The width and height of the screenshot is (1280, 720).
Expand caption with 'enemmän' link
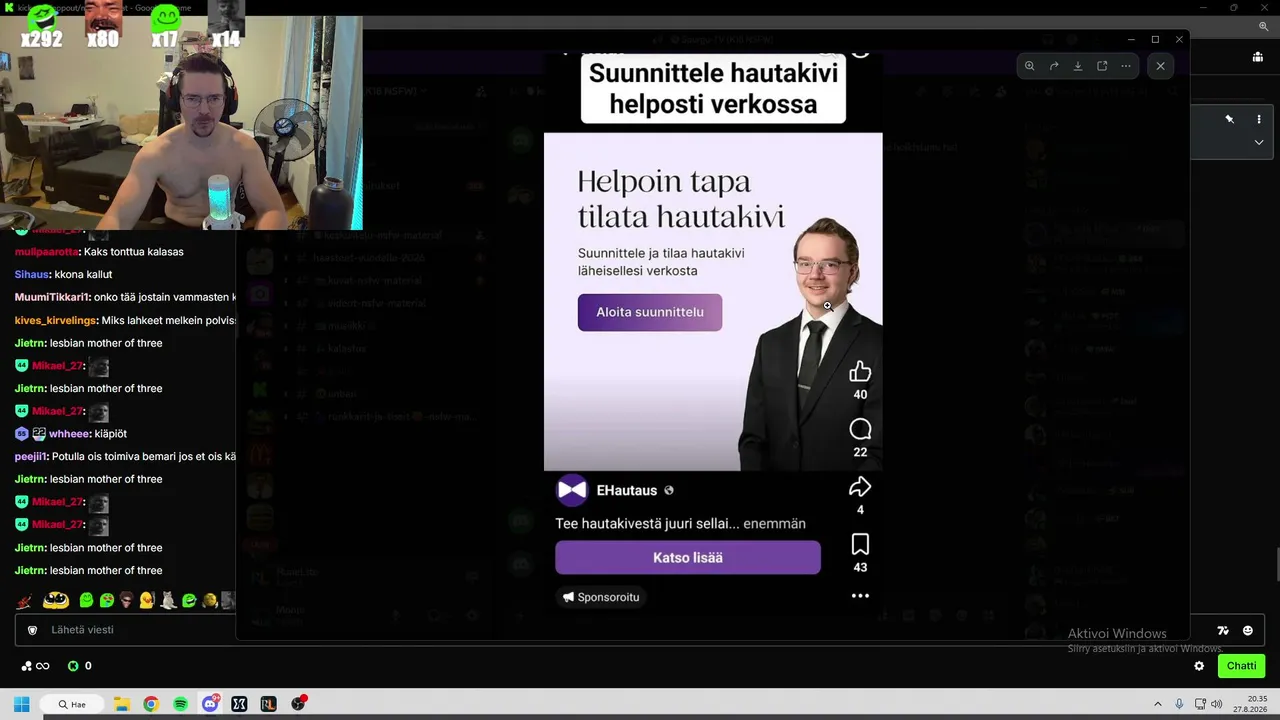(774, 524)
